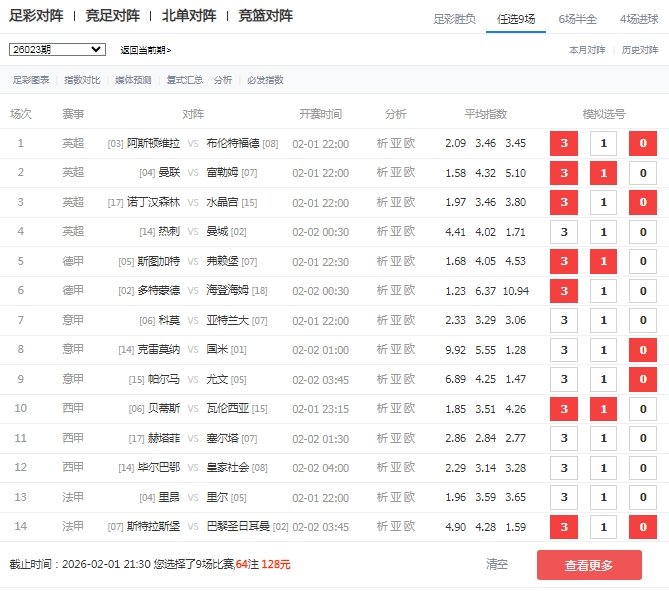The height and width of the screenshot is (591, 669).
Task: Click the 查看更多 button
Action: (589, 565)
